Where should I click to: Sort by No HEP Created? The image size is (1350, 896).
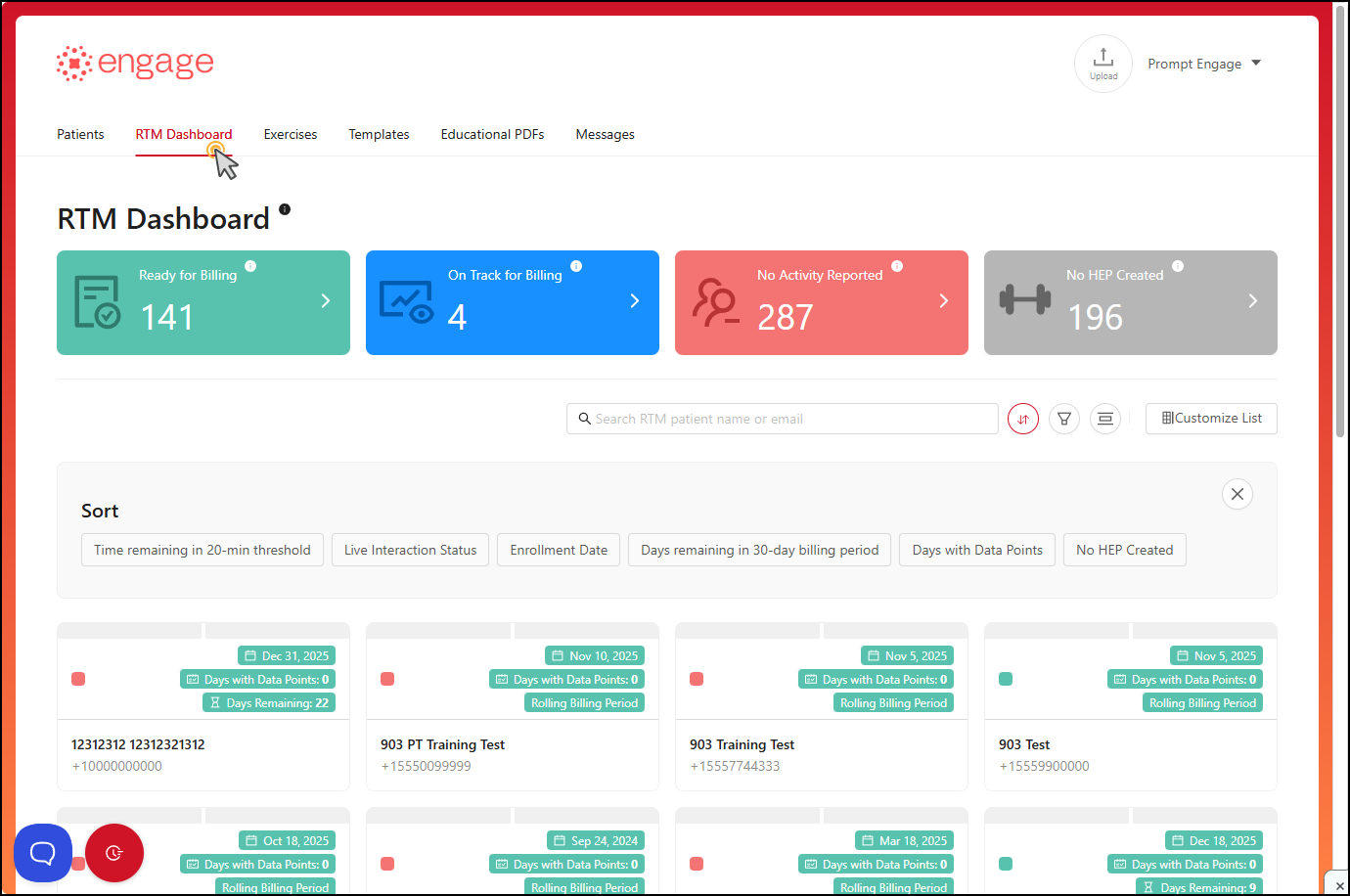coord(1125,550)
